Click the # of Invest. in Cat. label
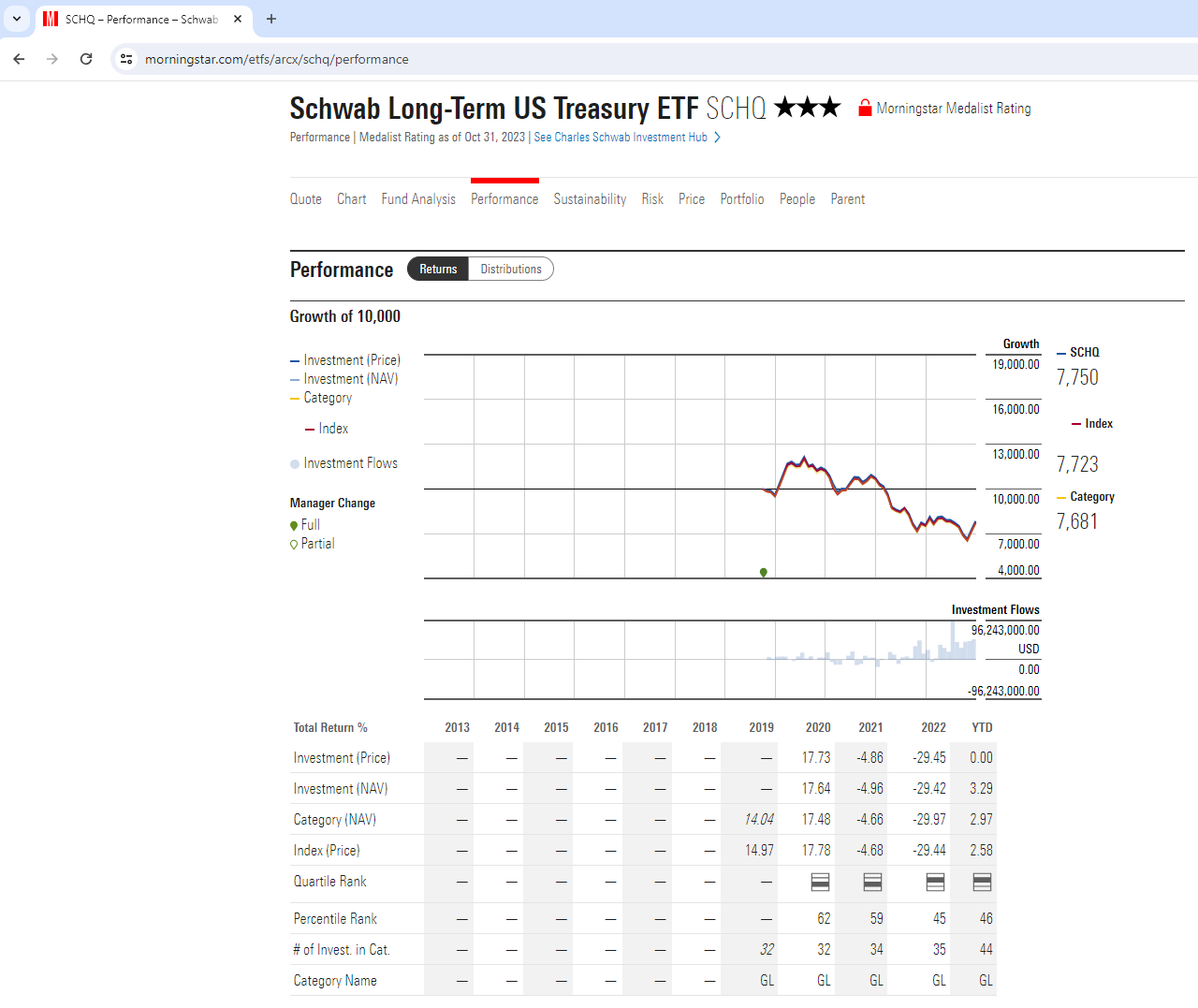Viewport: 1198px width, 1008px height. 342,950
